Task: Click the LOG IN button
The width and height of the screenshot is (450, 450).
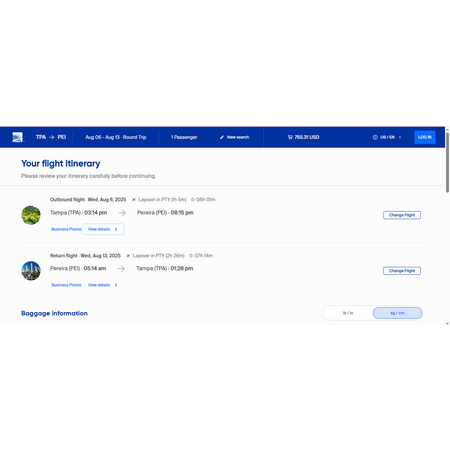Action: pos(425,137)
